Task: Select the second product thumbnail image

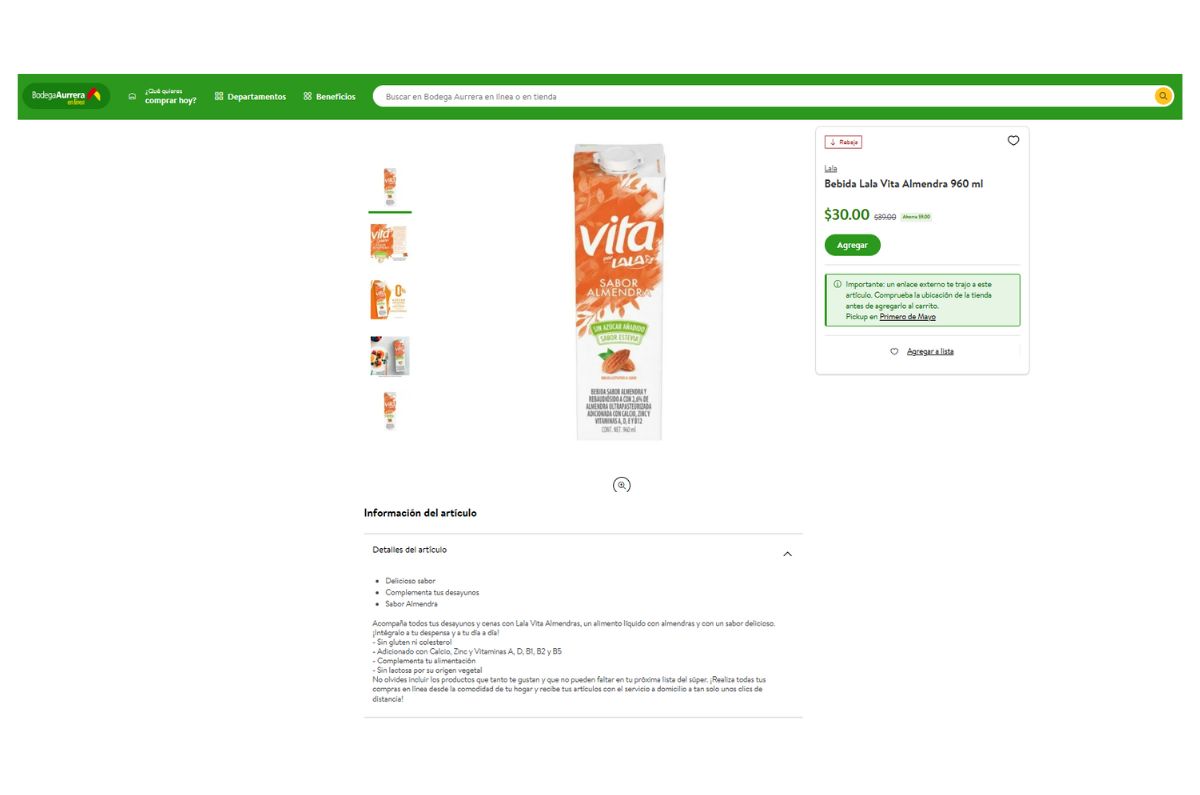Action: point(390,243)
